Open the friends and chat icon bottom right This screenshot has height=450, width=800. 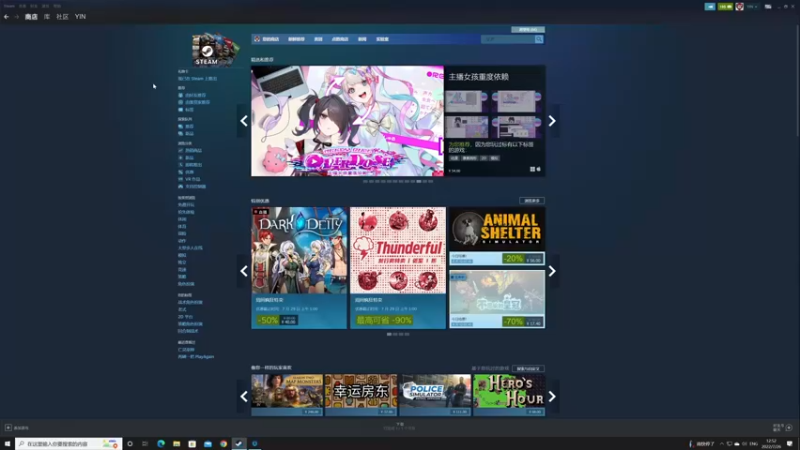tap(789, 428)
